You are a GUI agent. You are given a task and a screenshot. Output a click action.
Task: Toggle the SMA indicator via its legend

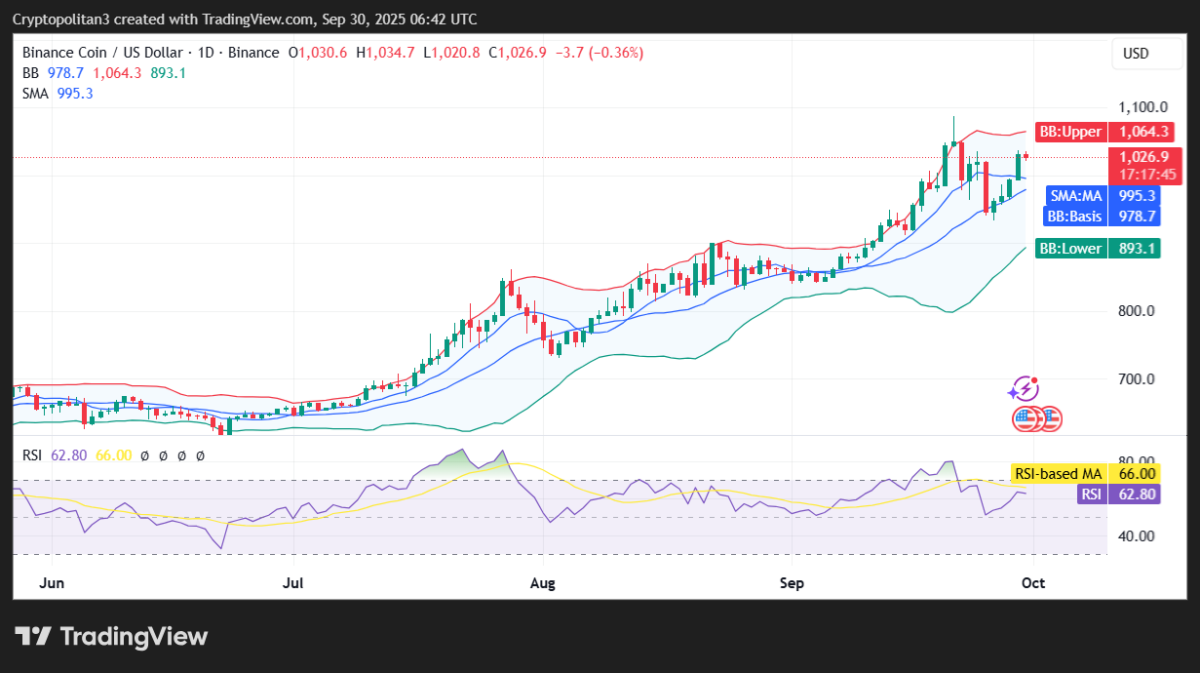click(x=34, y=93)
